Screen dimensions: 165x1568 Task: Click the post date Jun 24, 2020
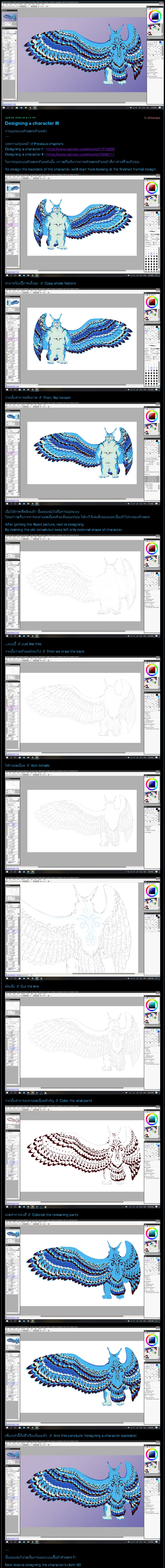(x=20, y=118)
